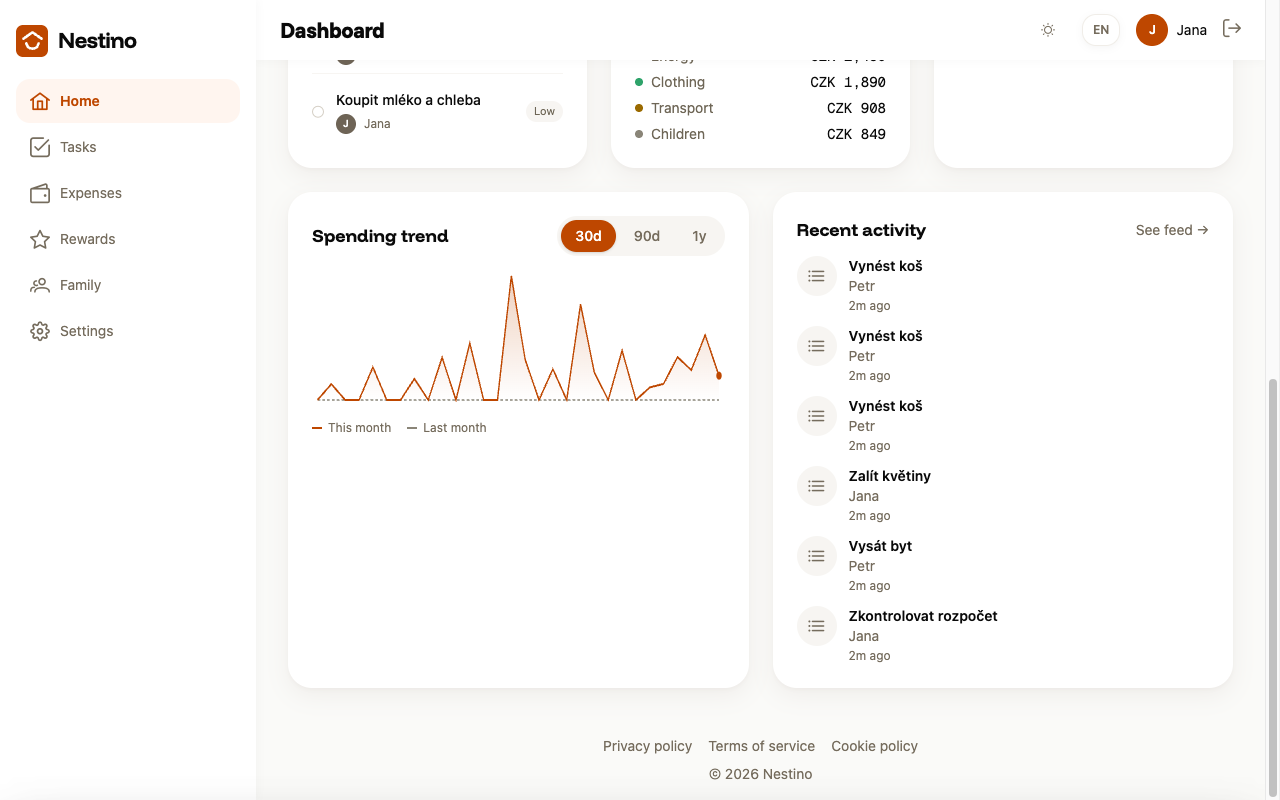Click the Rewards star icon

[40, 239]
